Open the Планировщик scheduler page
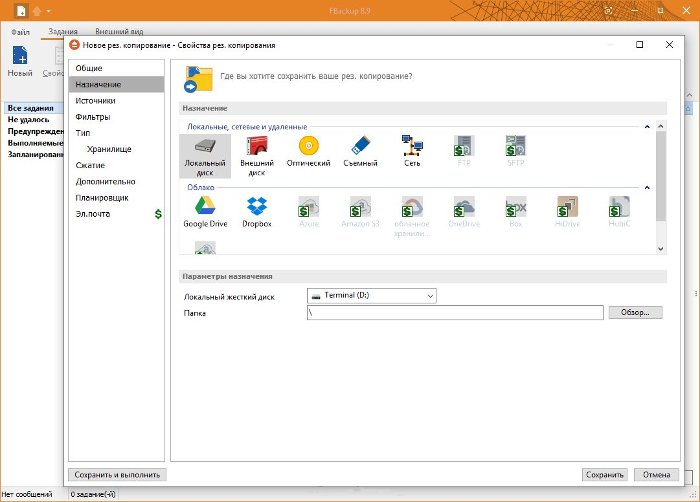The image size is (700, 502). pos(117,197)
